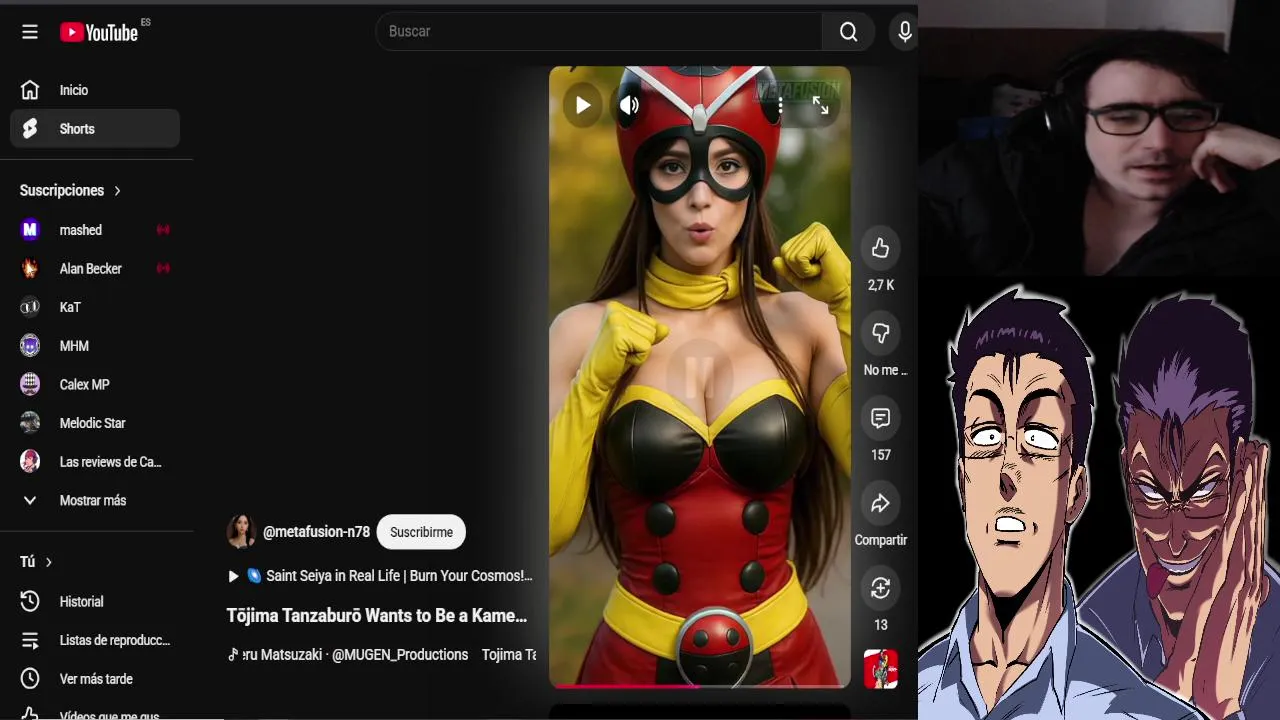The image size is (1280, 720).
Task: Expand the Suscripciones section
Action: click(71, 190)
